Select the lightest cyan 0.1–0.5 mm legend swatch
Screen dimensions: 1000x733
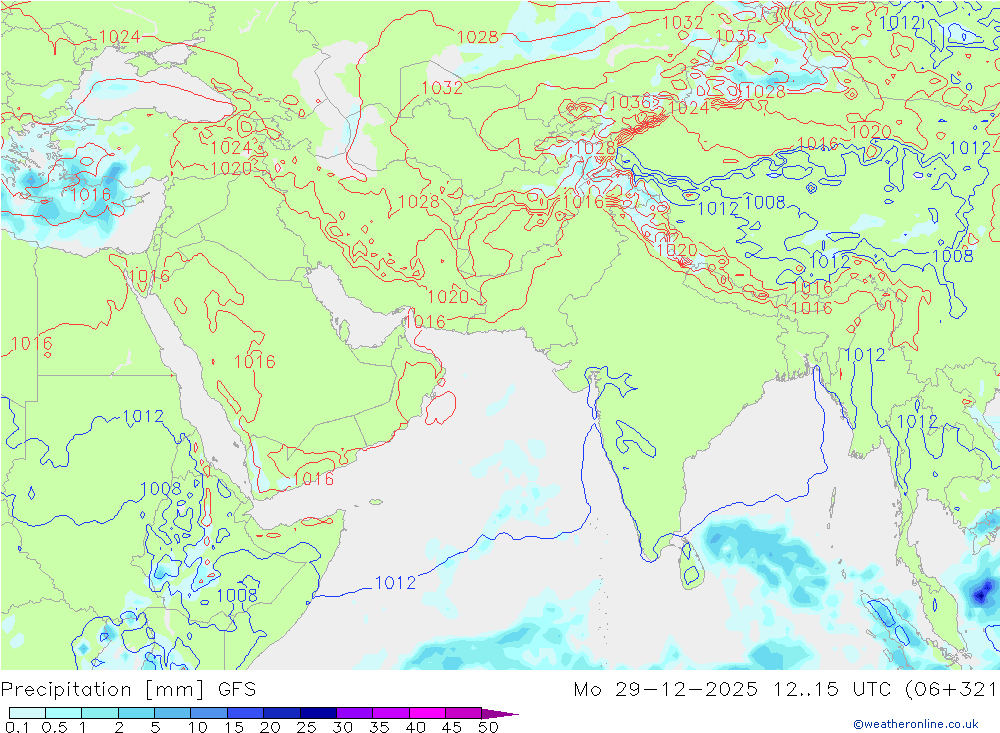point(27,713)
